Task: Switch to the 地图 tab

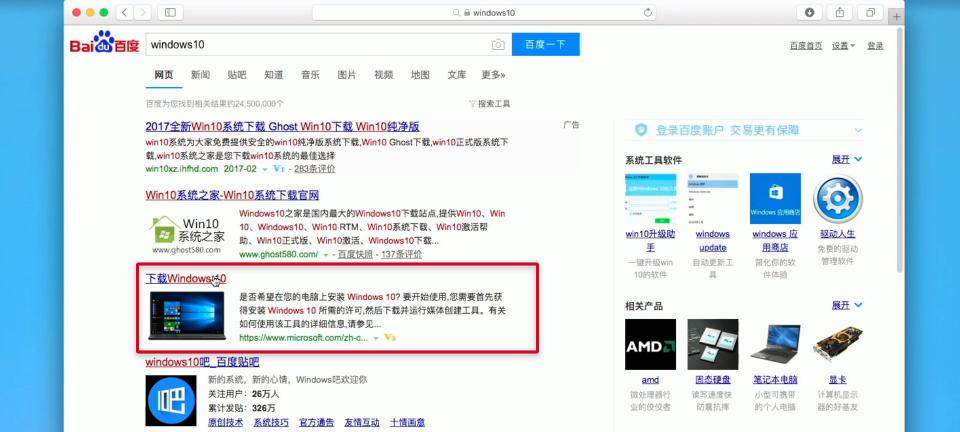Action: click(x=420, y=75)
